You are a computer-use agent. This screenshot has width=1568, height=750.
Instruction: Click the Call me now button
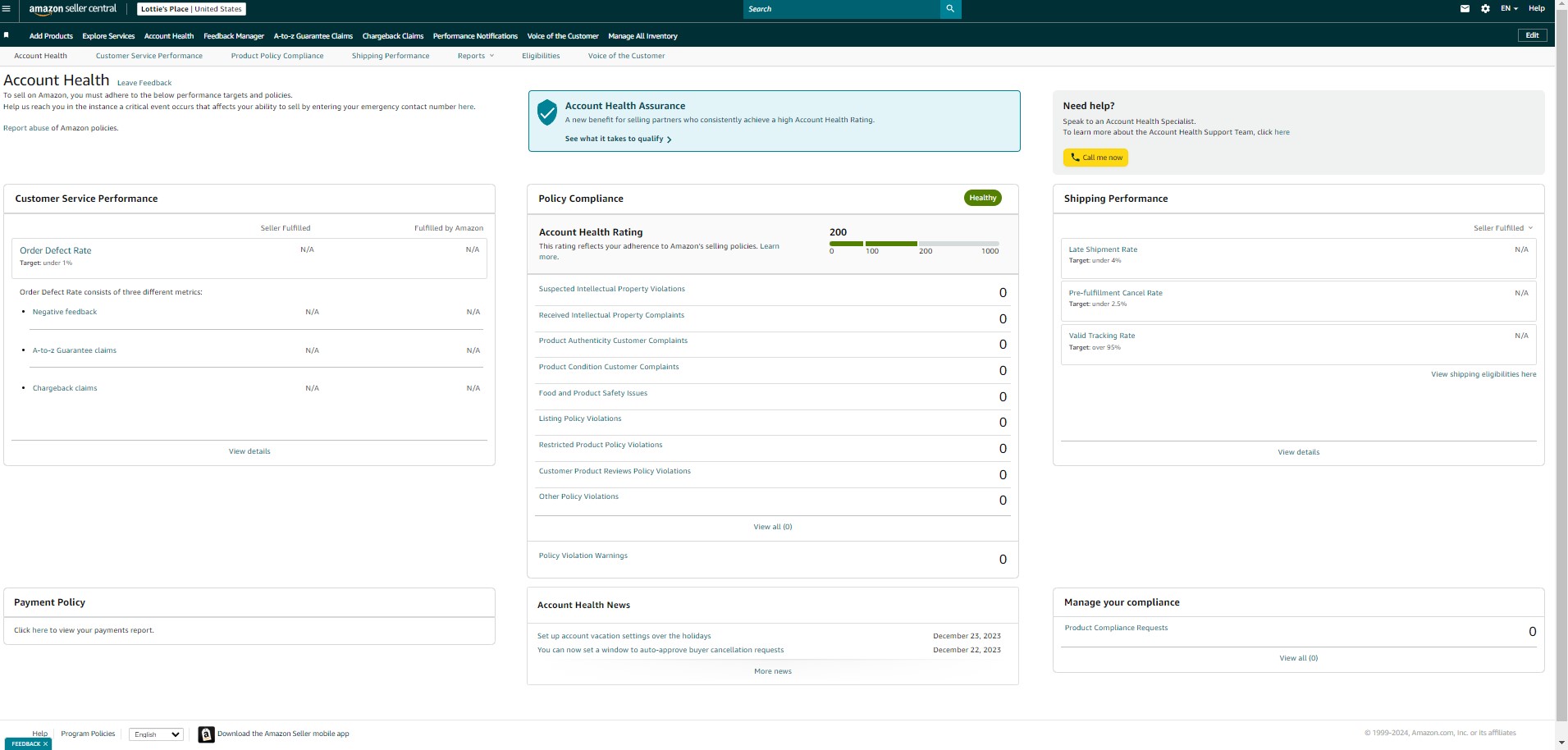click(1095, 158)
